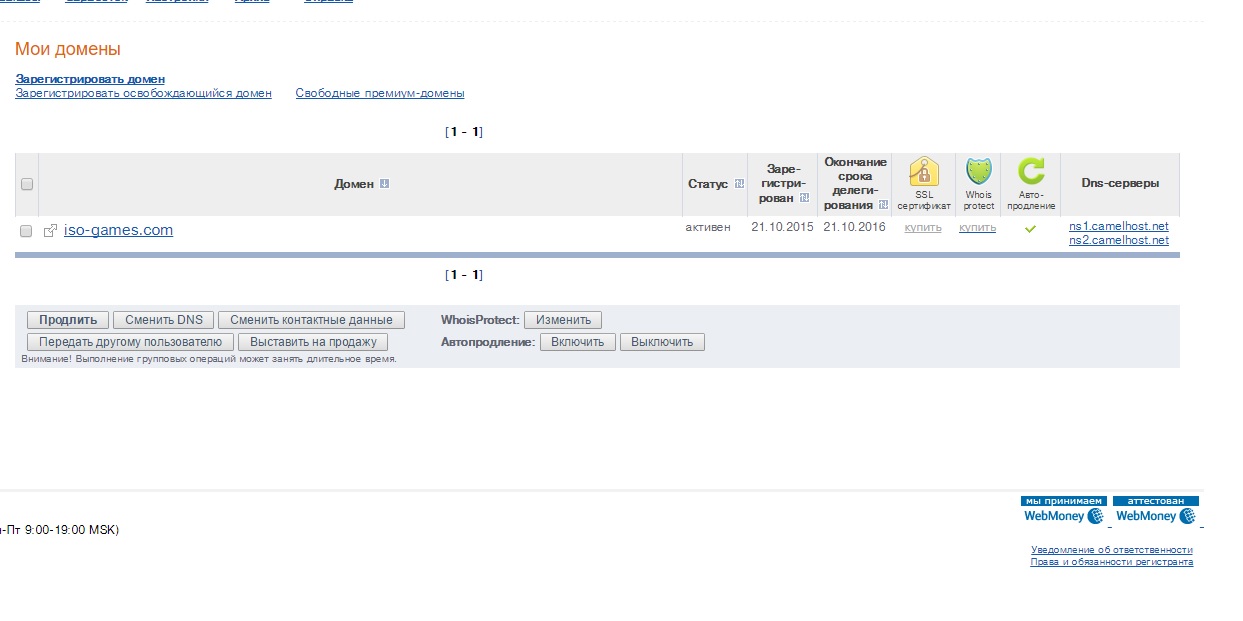
Task: Click the Whois protect shield icon
Action: [x=978, y=172]
